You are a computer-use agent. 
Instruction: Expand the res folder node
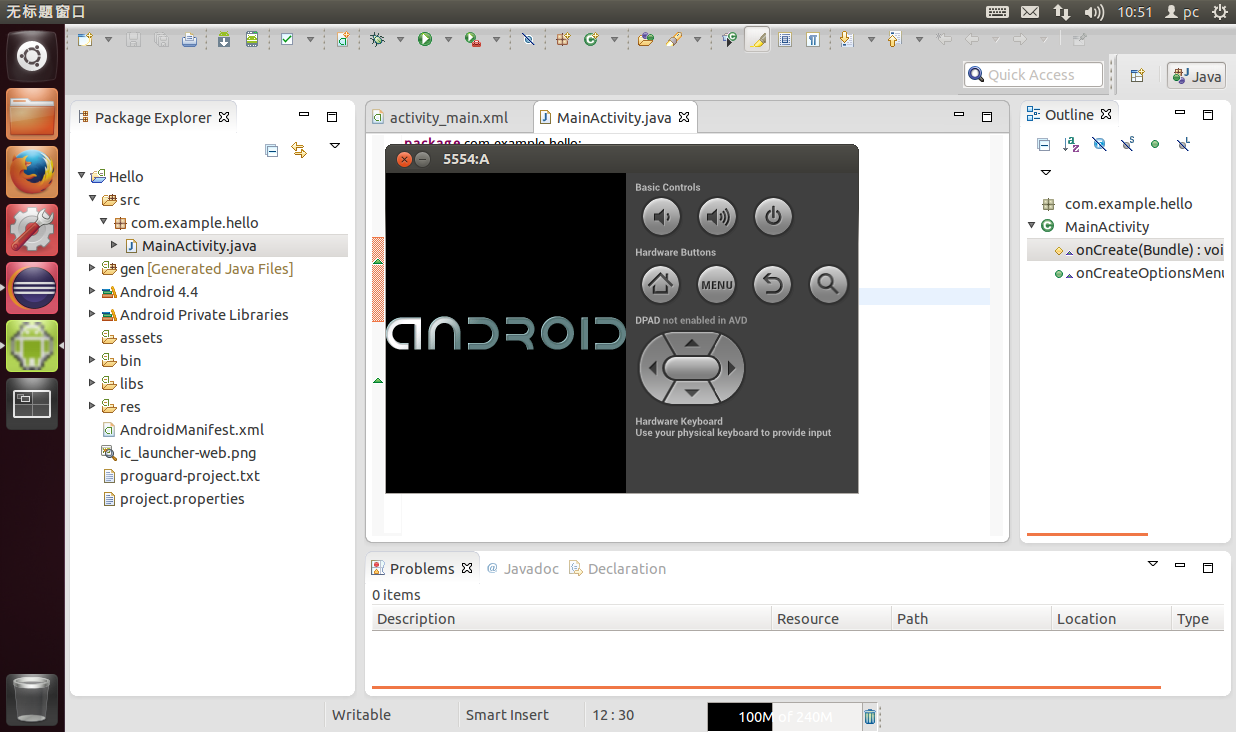click(93, 406)
